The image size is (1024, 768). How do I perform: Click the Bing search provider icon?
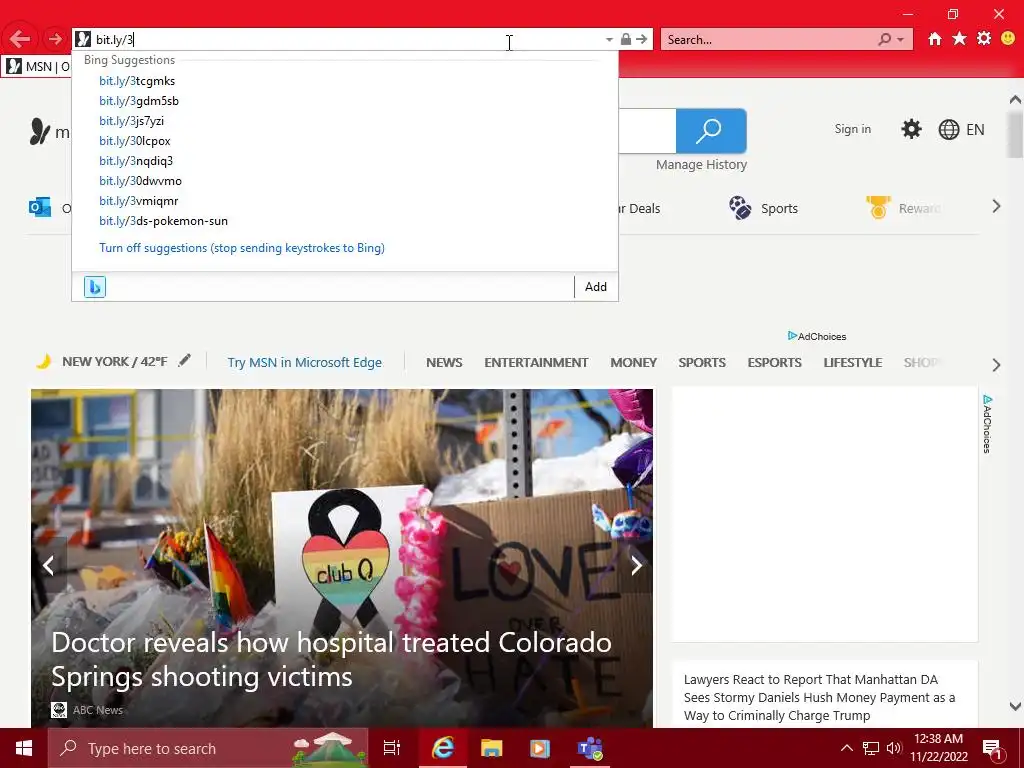point(95,287)
